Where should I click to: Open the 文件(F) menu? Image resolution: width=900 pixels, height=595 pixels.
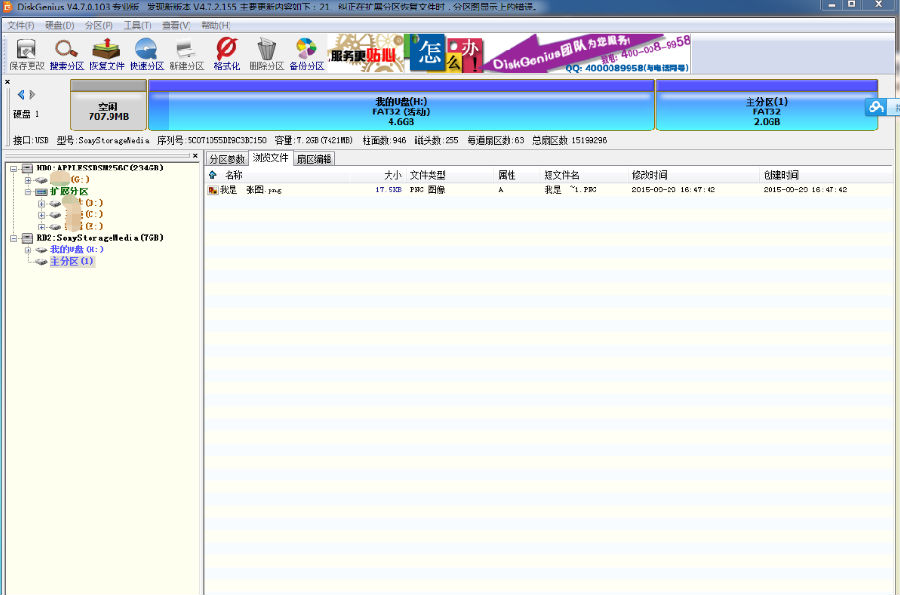click(x=21, y=25)
